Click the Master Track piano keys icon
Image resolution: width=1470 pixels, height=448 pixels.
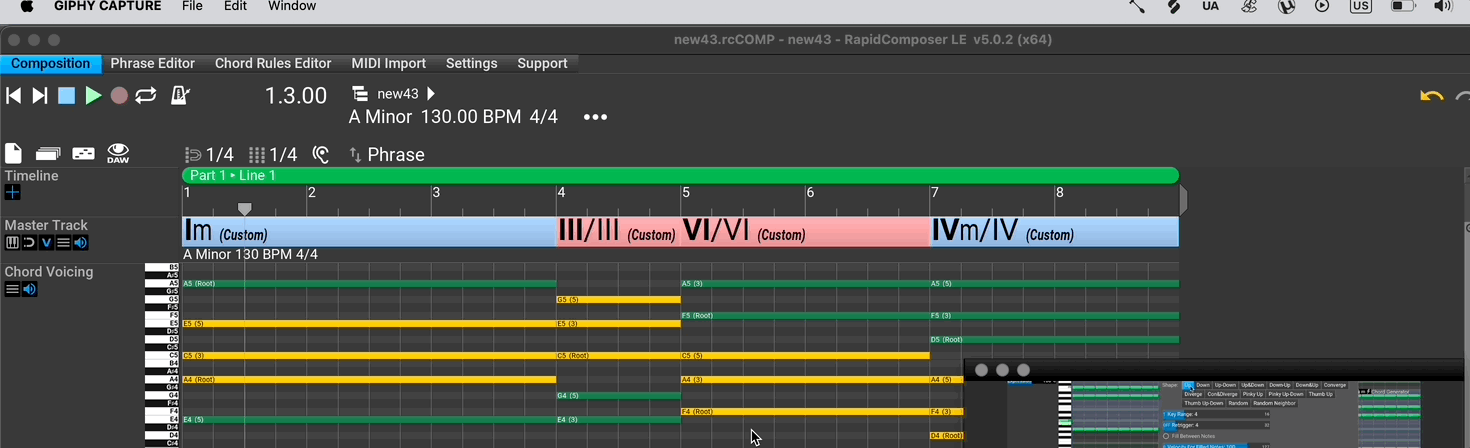[x=12, y=243]
